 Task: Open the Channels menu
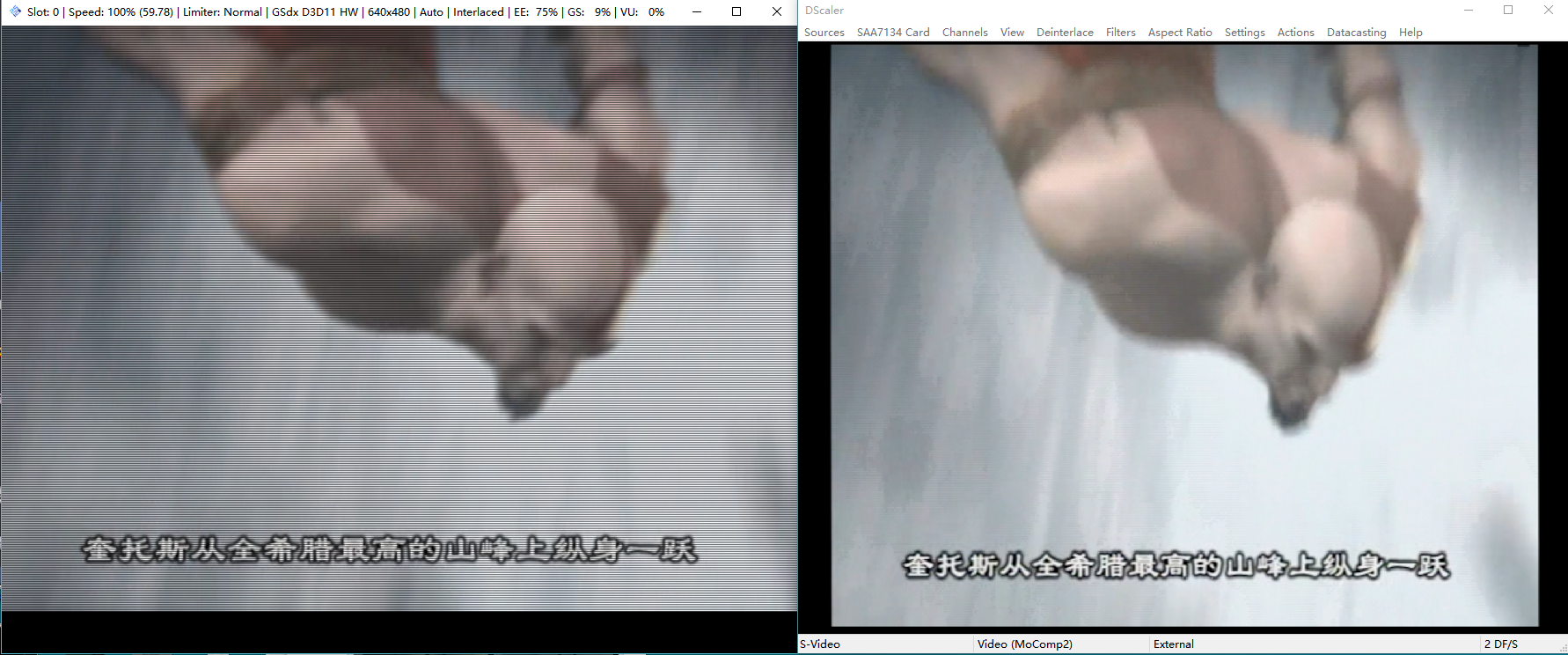[x=964, y=33]
